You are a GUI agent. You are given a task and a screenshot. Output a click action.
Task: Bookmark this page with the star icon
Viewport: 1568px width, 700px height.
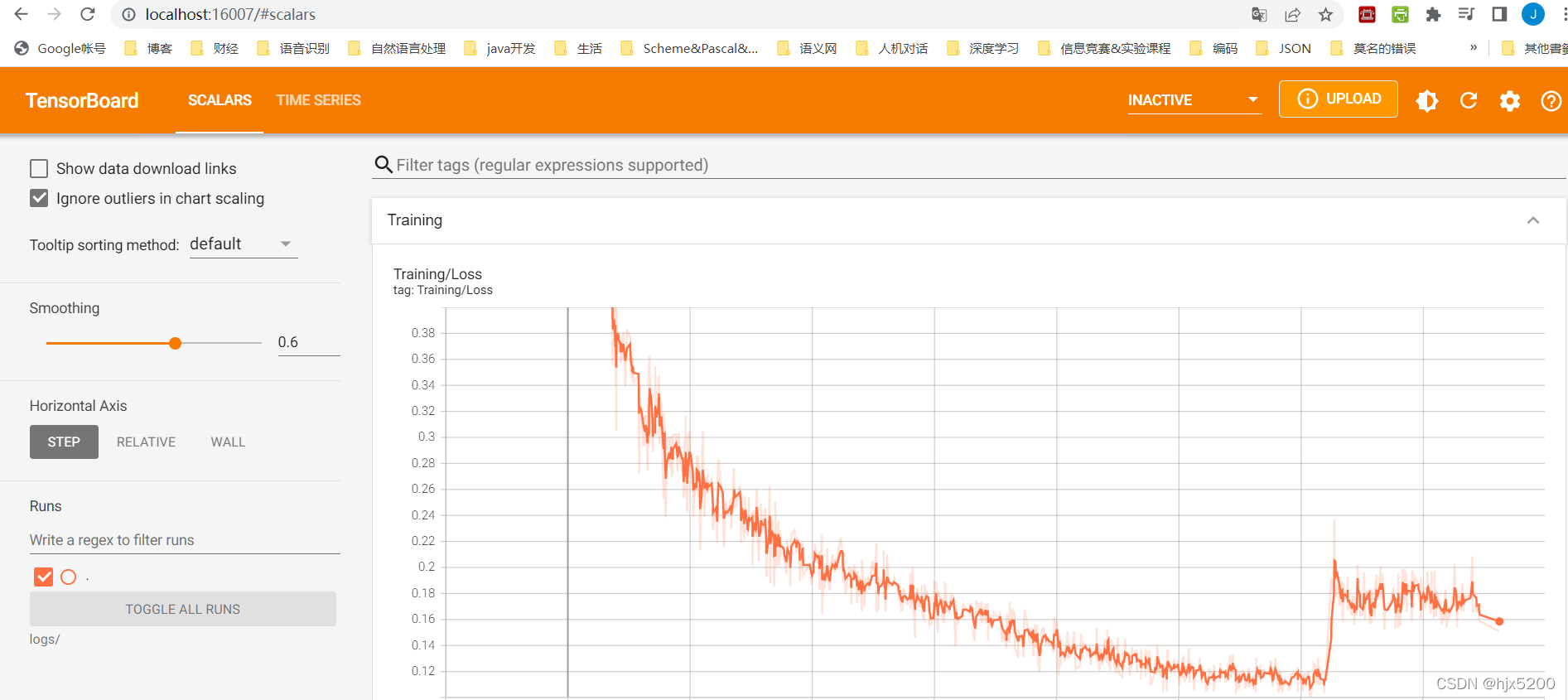tap(1326, 14)
